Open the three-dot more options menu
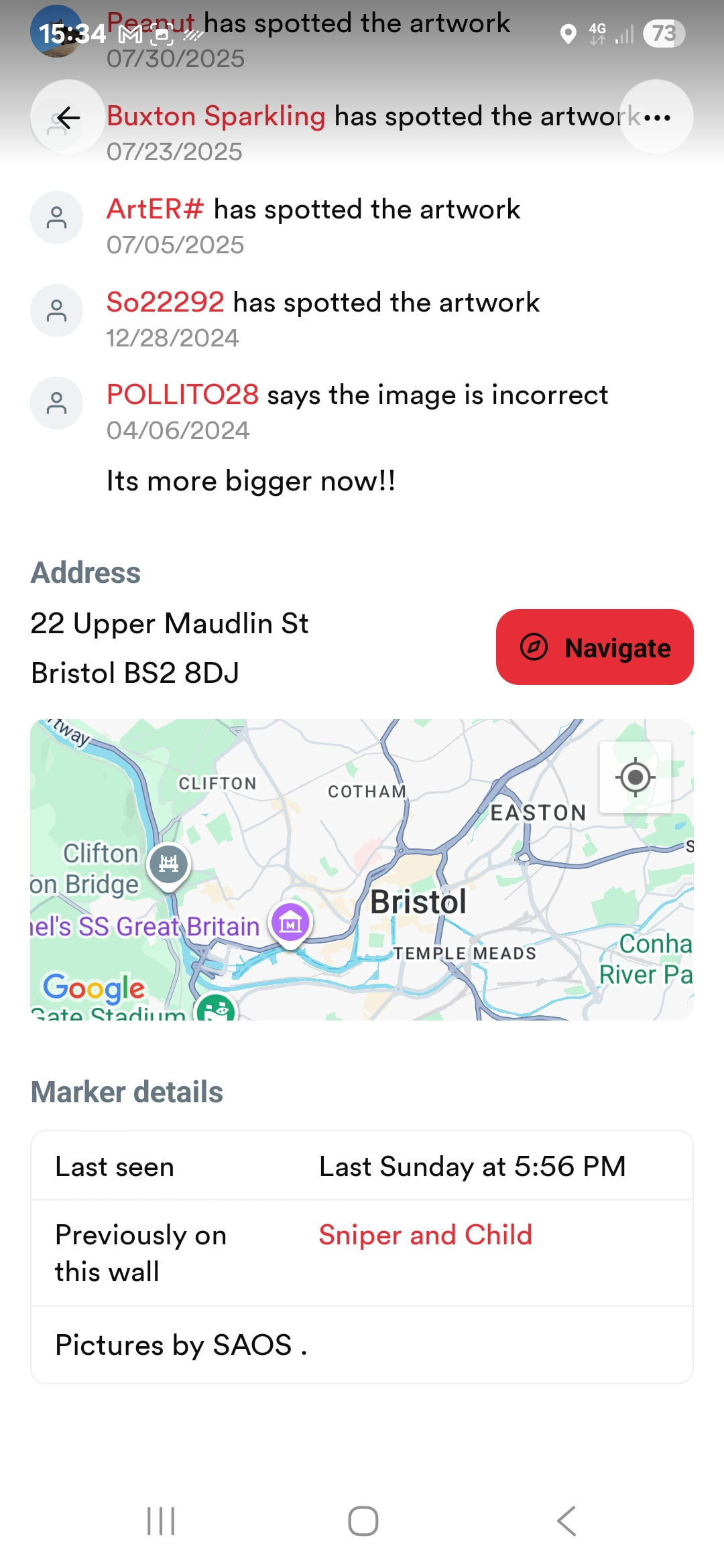 click(x=656, y=117)
